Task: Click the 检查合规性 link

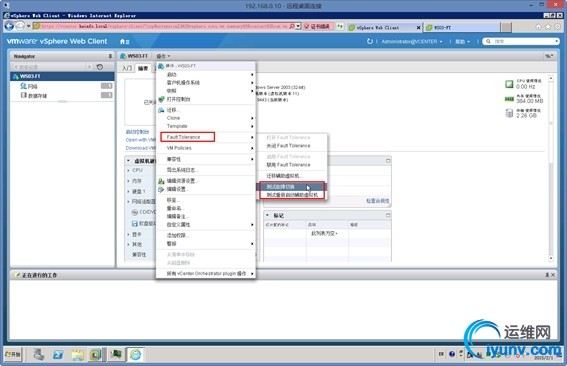Action: [378, 201]
